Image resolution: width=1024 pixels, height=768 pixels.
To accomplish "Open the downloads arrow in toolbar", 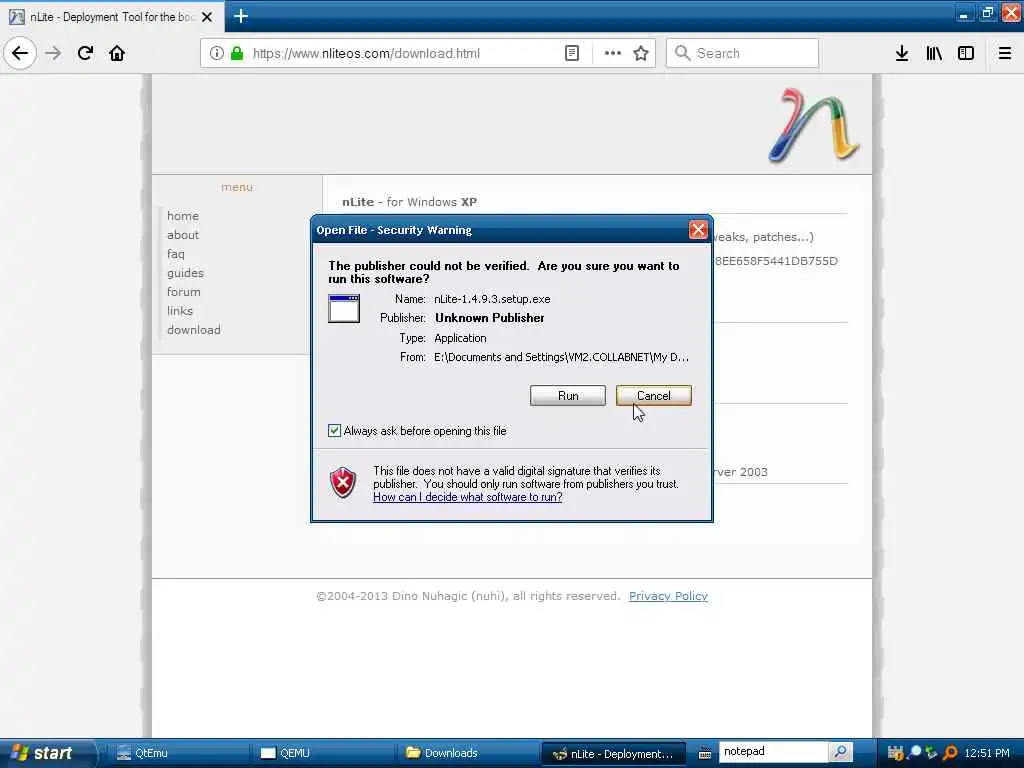I will click(901, 54).
